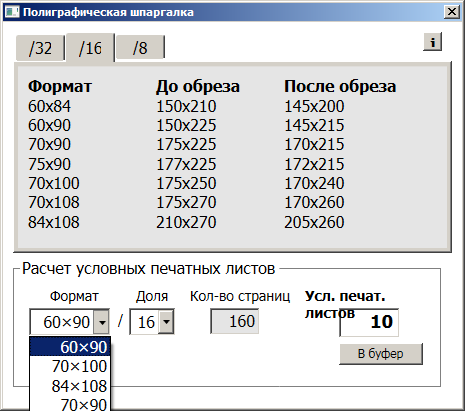Open the /8 tab
This screenshot has width=465, height=411.
point(140,48)
